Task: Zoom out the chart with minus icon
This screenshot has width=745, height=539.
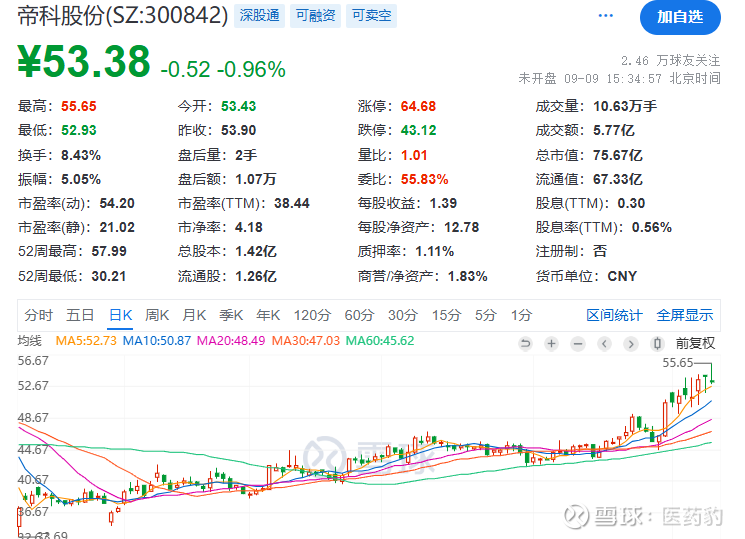Action: [578, 343]
